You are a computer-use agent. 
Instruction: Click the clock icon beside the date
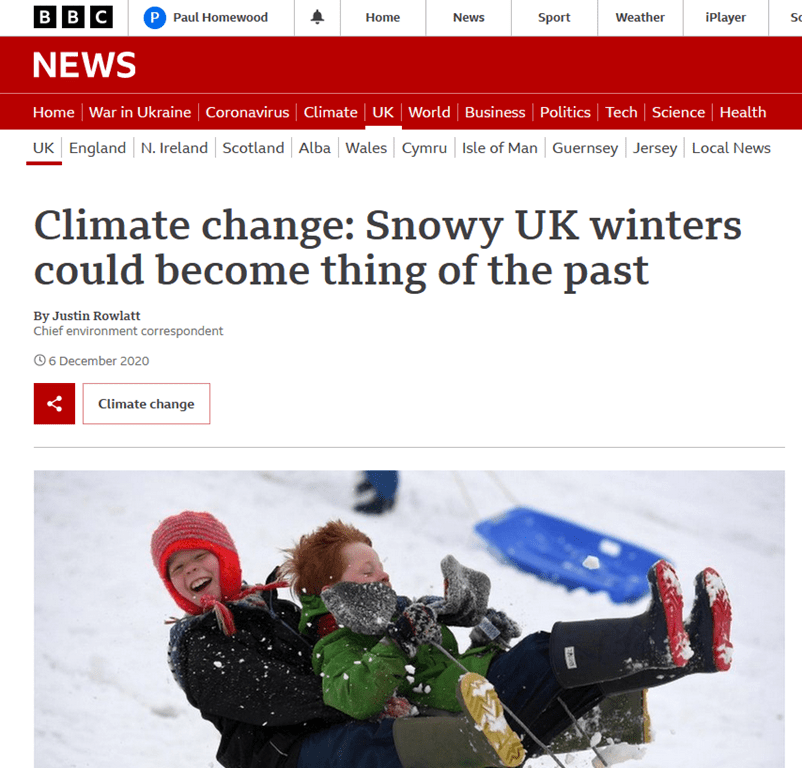click(x=39, y=360)
